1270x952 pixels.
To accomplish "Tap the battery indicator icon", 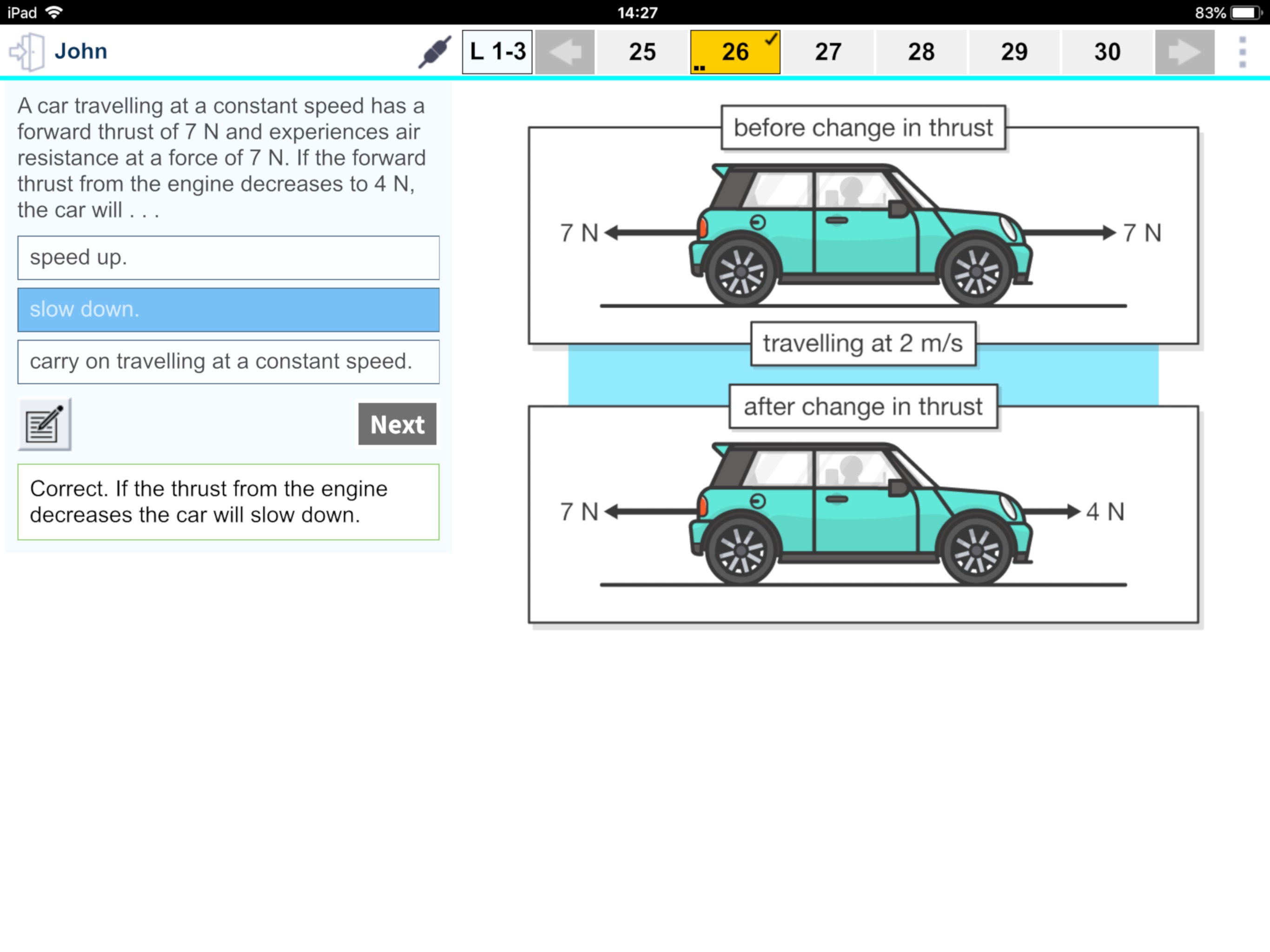I will coord(1246,13).
